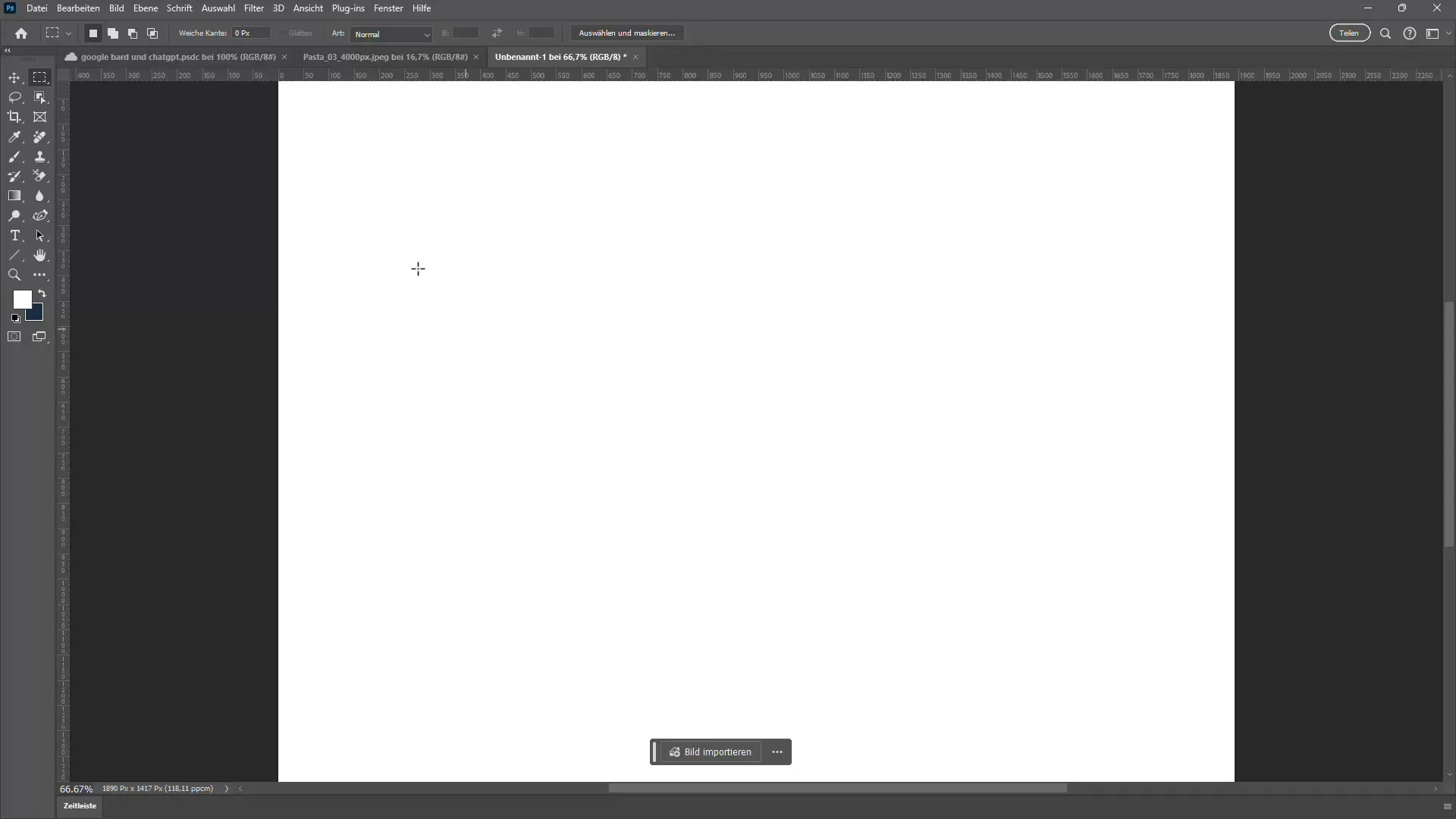Select the Eyedropper tool
Screen dimensions: 1456x819
click(15, 136)
